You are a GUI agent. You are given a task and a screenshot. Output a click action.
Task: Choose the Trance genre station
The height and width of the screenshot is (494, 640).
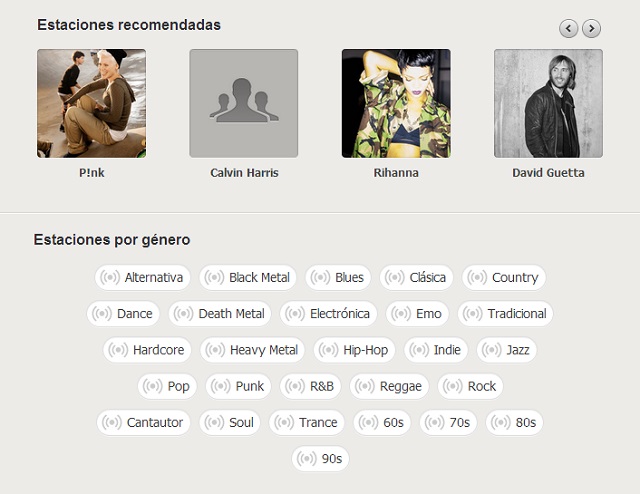tap(307, 422)
